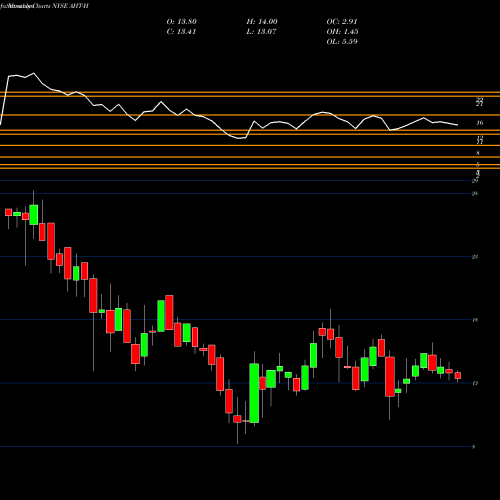Click the 23 price axis label on the candlestick chart
Viewport: 500px width, 500px height.
pos(475,257)
